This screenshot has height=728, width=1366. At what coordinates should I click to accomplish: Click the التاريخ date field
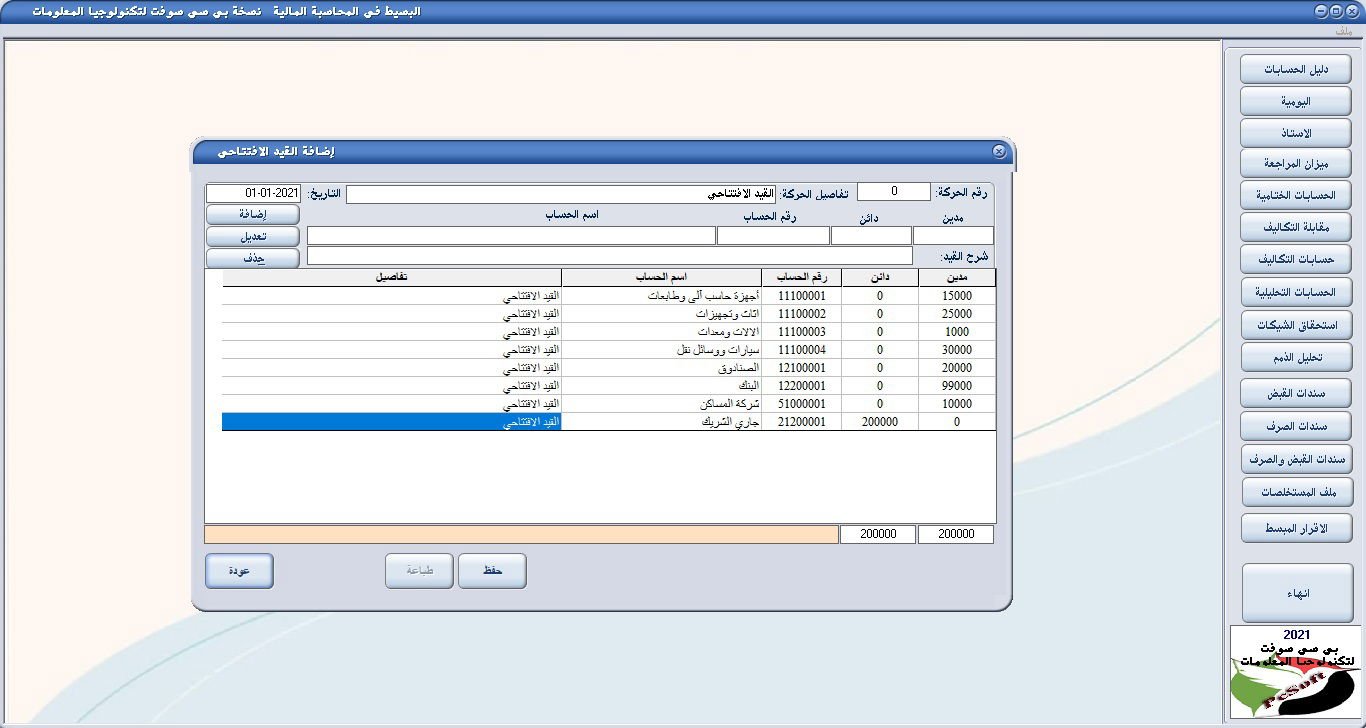(253, 193)
